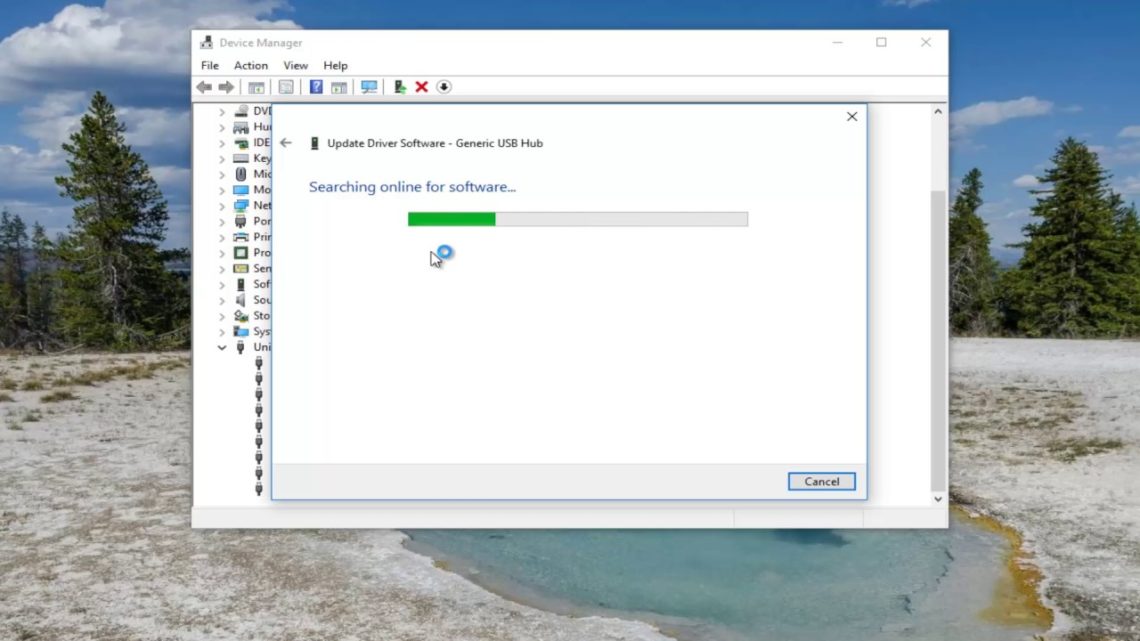Expand the Network adapters branch
This screenshot has height=641, width=1140.
coord(221,205)
